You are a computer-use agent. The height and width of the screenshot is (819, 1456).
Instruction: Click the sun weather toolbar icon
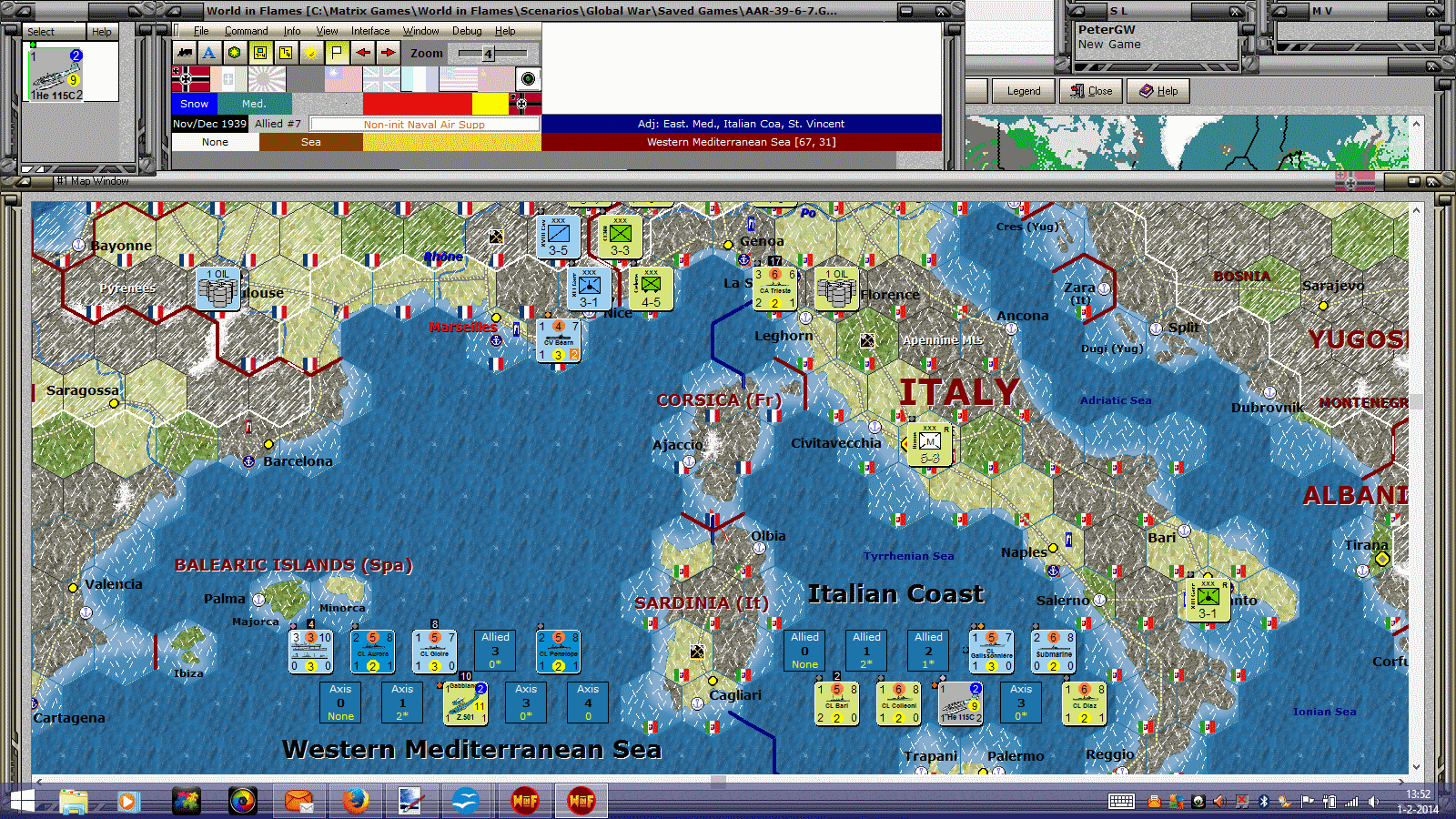(311, 53)
